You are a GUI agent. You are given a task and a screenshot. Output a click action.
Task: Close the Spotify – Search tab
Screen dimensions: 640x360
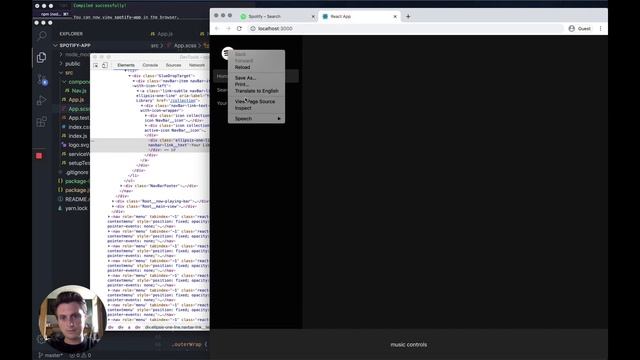313,17
